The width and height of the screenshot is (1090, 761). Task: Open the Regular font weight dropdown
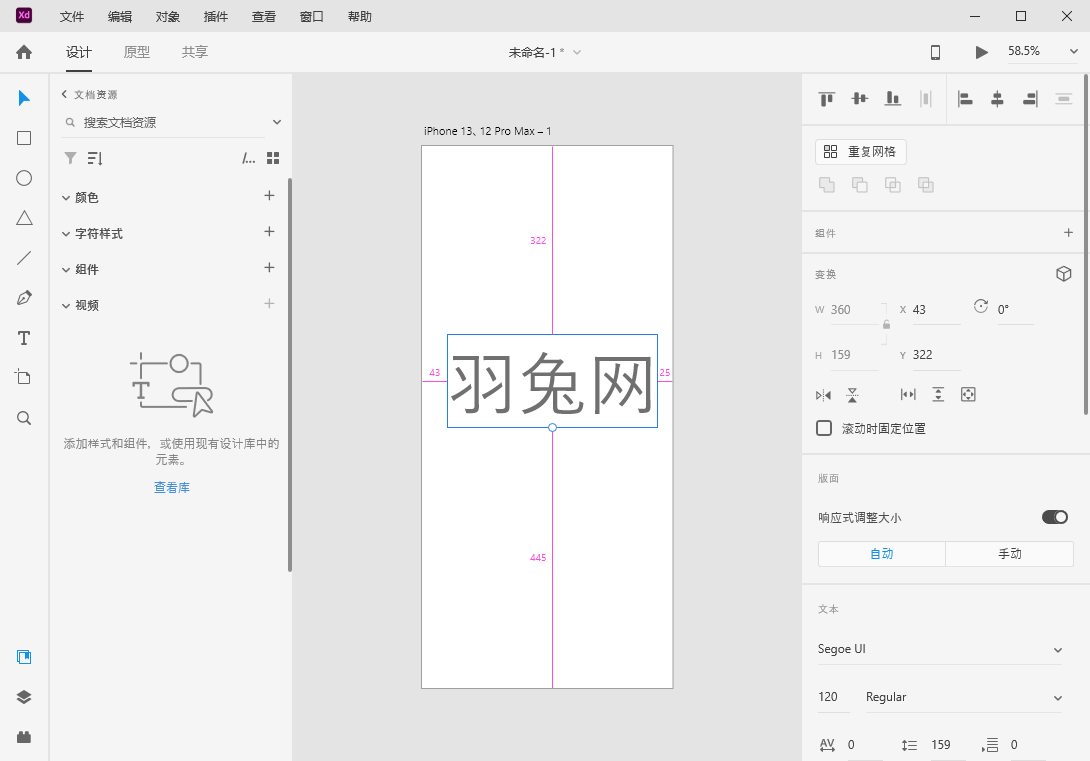962,697
